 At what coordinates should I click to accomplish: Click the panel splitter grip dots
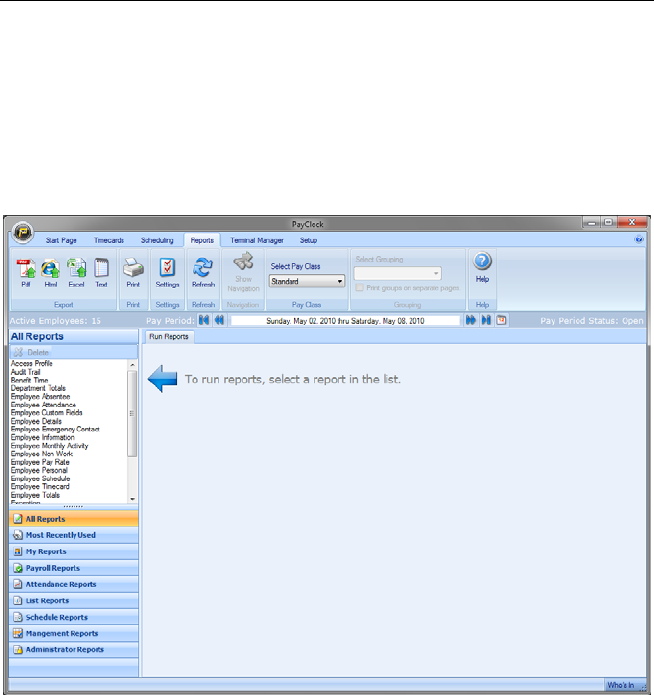tap(73, 506)
